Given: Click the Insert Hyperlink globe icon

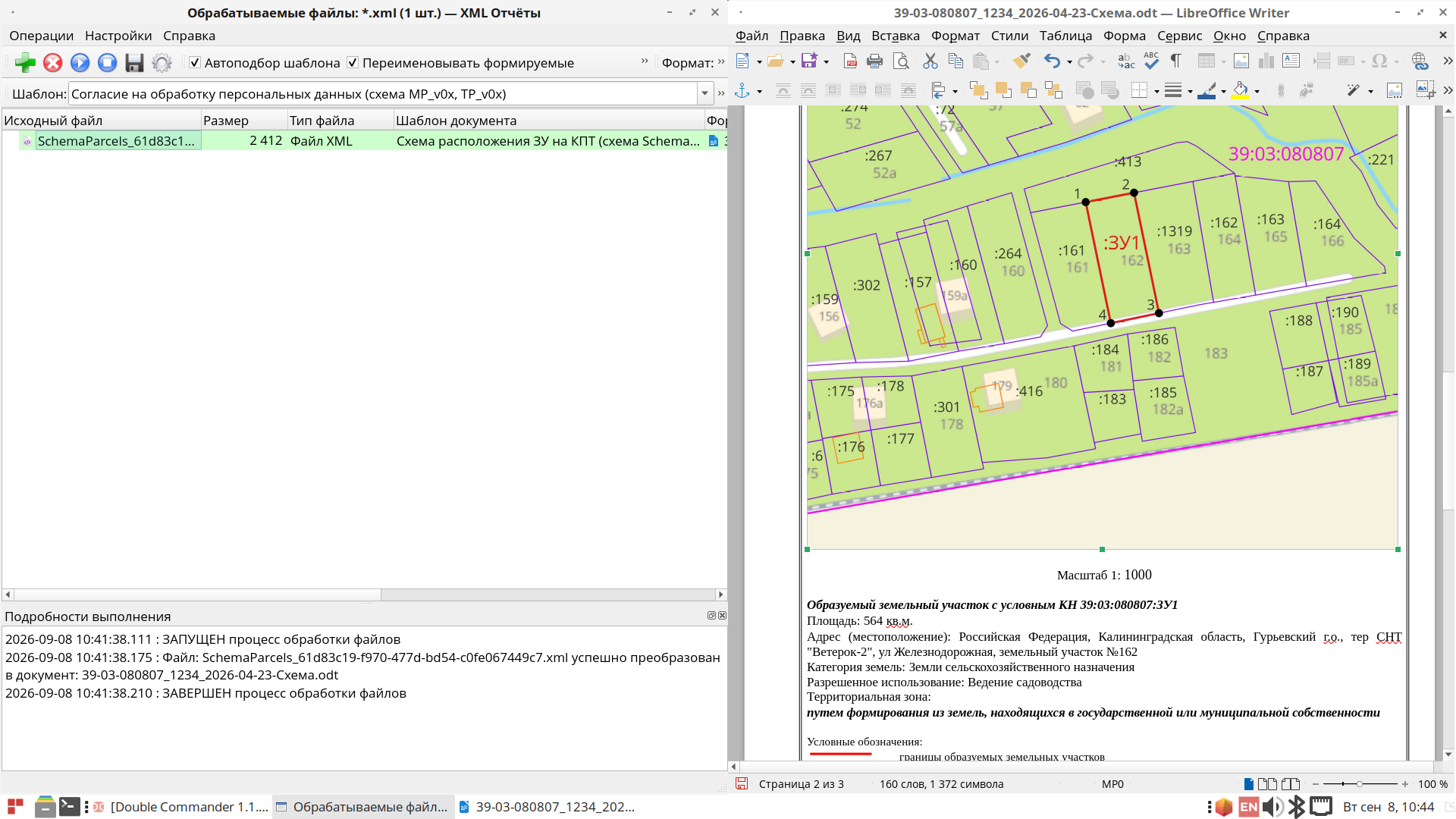Looking at the screenshot, I should [1420, 61].
